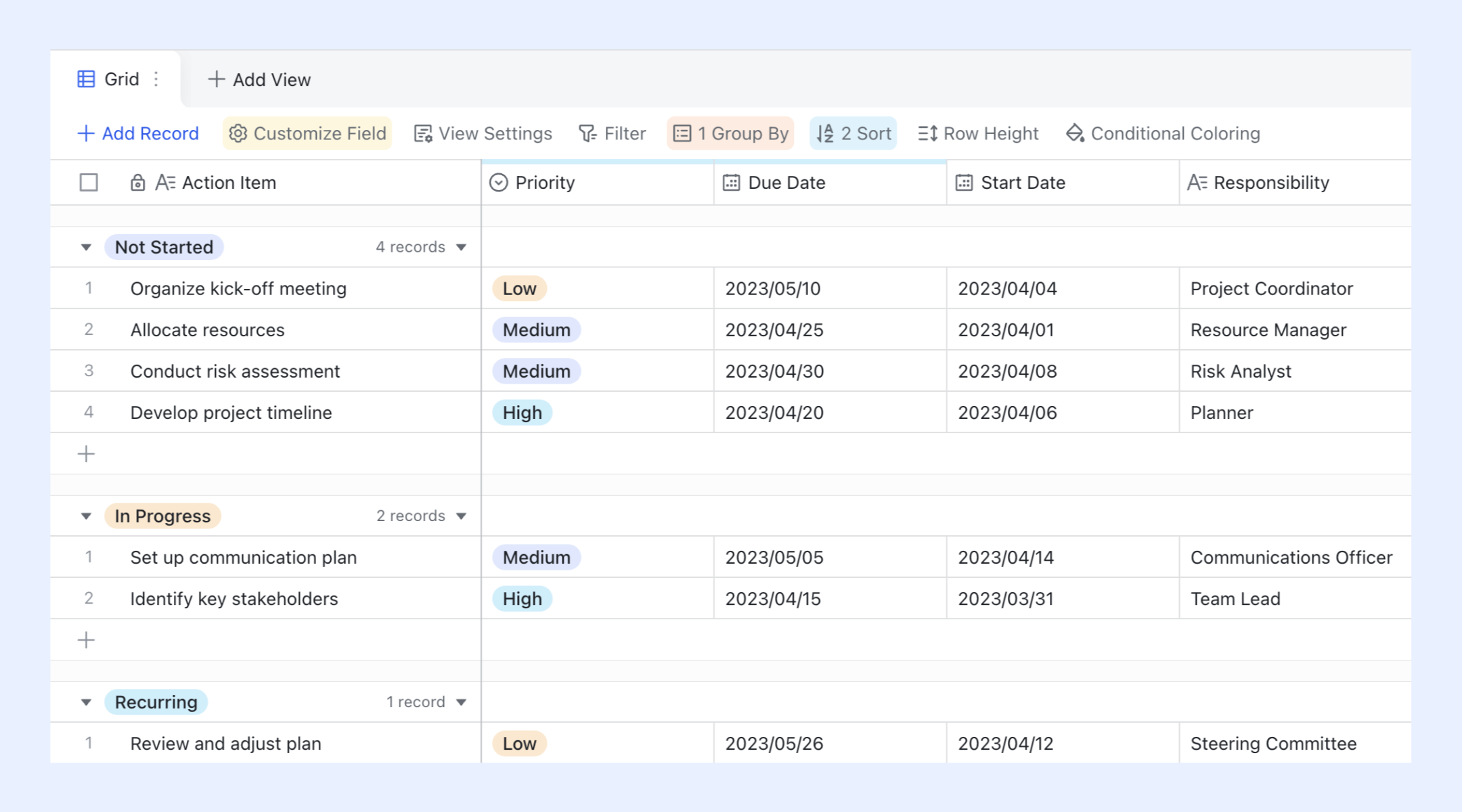The height and width of the screenshot is (812, 1462).
Task: Click High priority tag for Develop project timeline
Action: click(522, 412)
